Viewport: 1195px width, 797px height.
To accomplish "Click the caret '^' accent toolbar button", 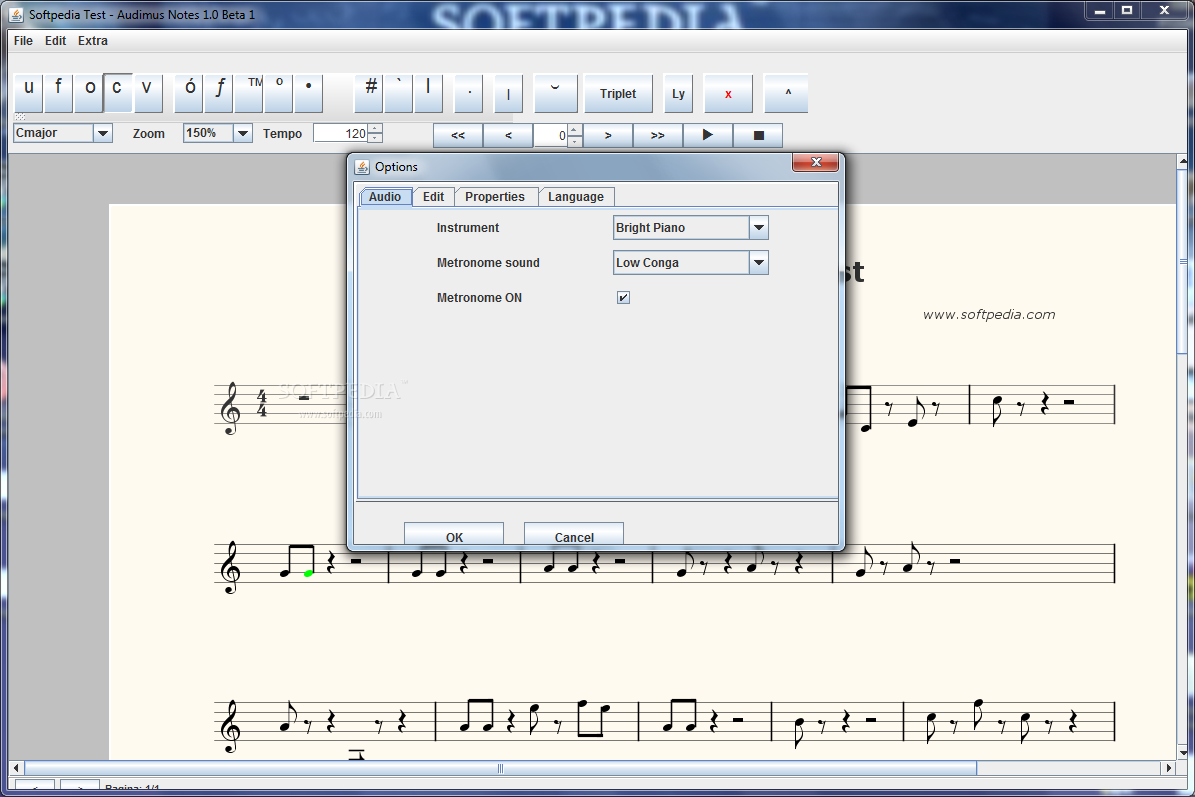I will (787, 94).
